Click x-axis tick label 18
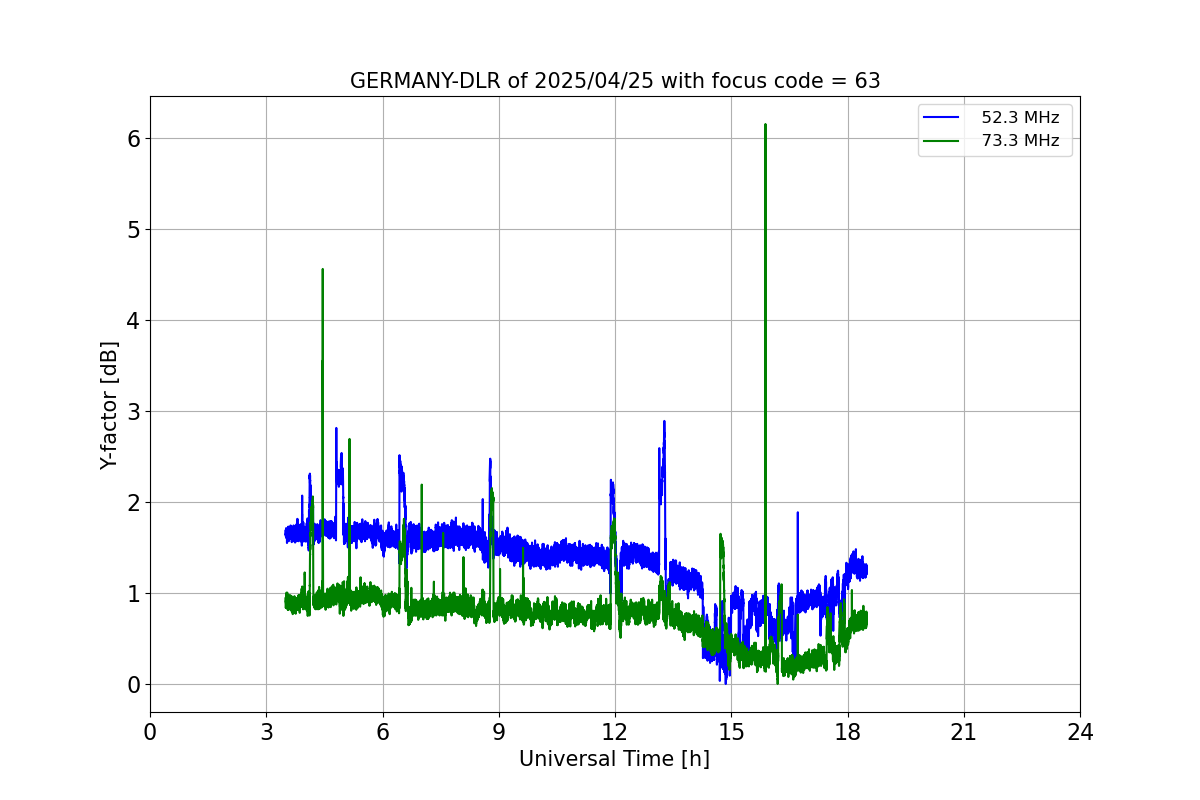Viewport: 1200px width, 800px height. [x=848, y=732]
